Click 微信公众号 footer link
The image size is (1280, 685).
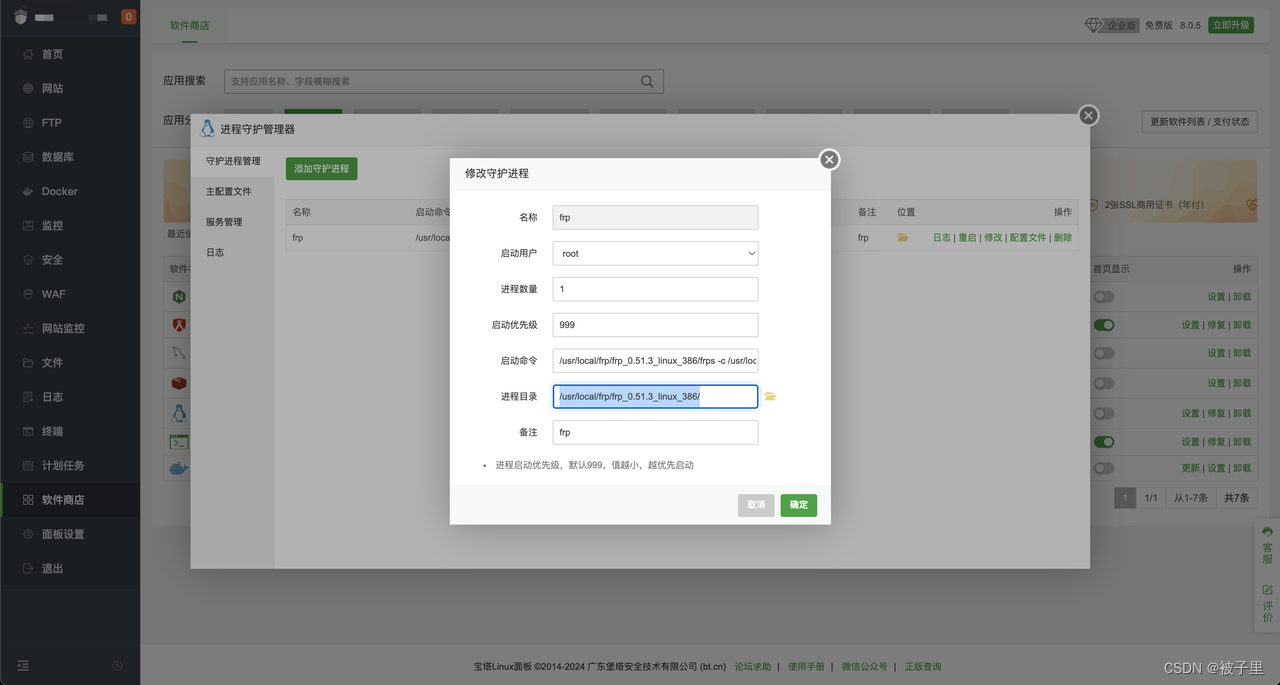pyautogui.click(x=864, y=666)
